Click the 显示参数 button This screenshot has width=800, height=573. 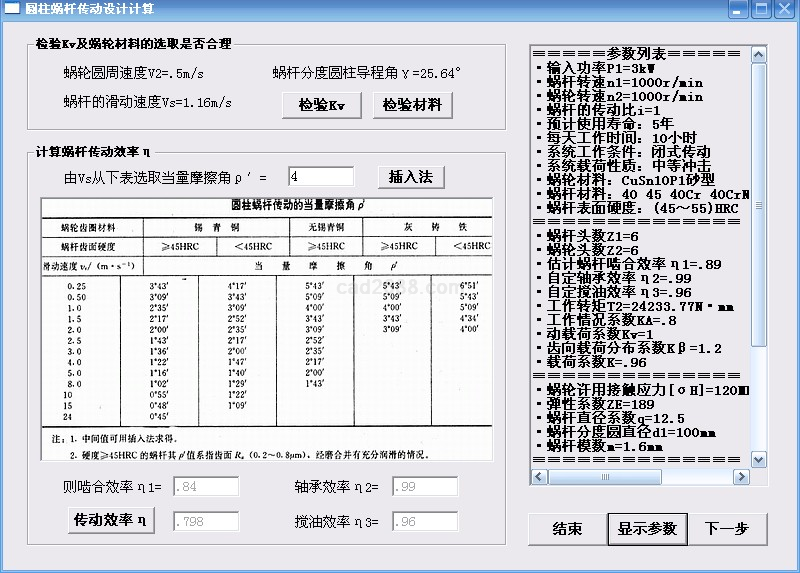tap(647, 529)
